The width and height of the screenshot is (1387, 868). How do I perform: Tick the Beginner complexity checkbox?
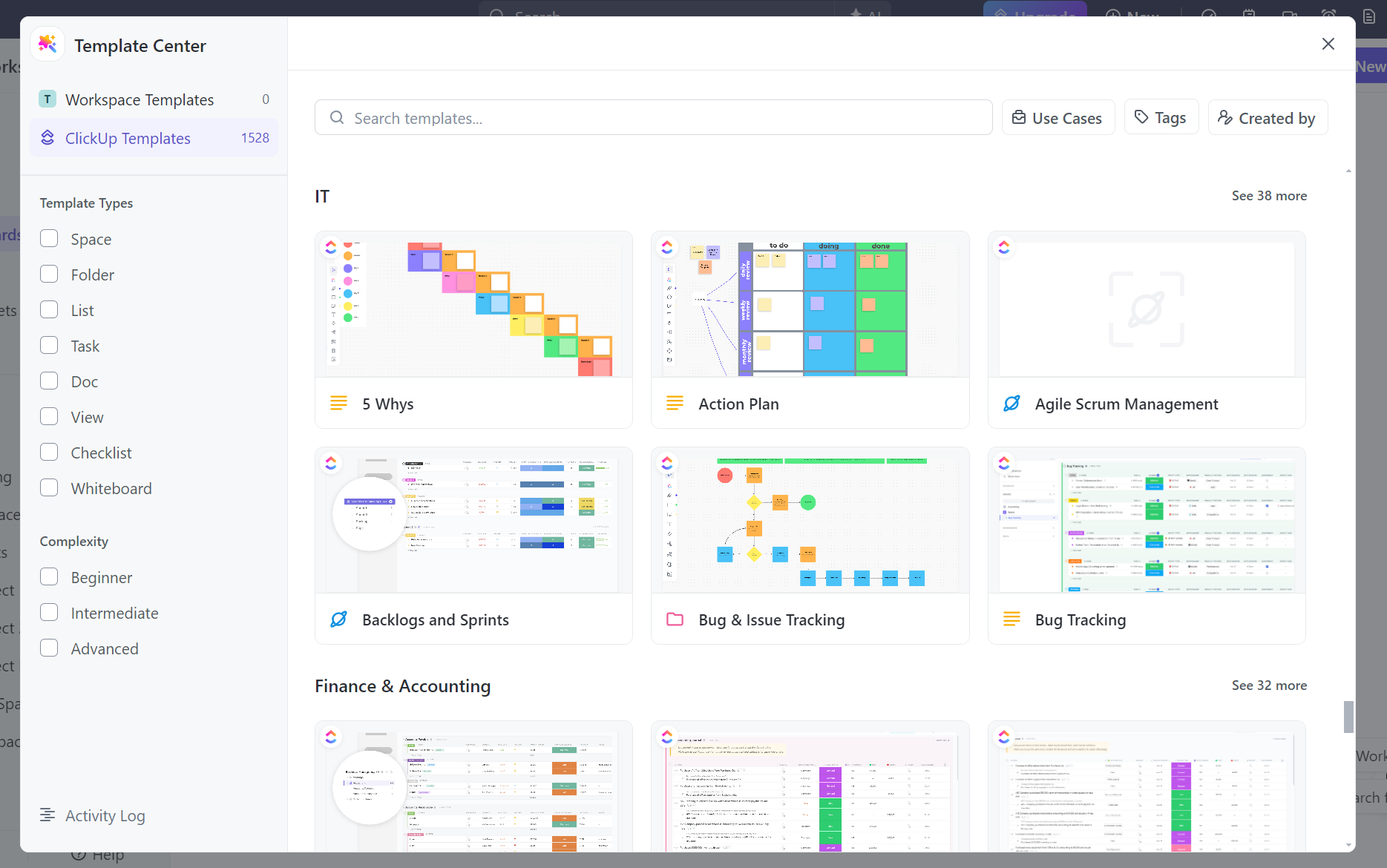(49, 576)
